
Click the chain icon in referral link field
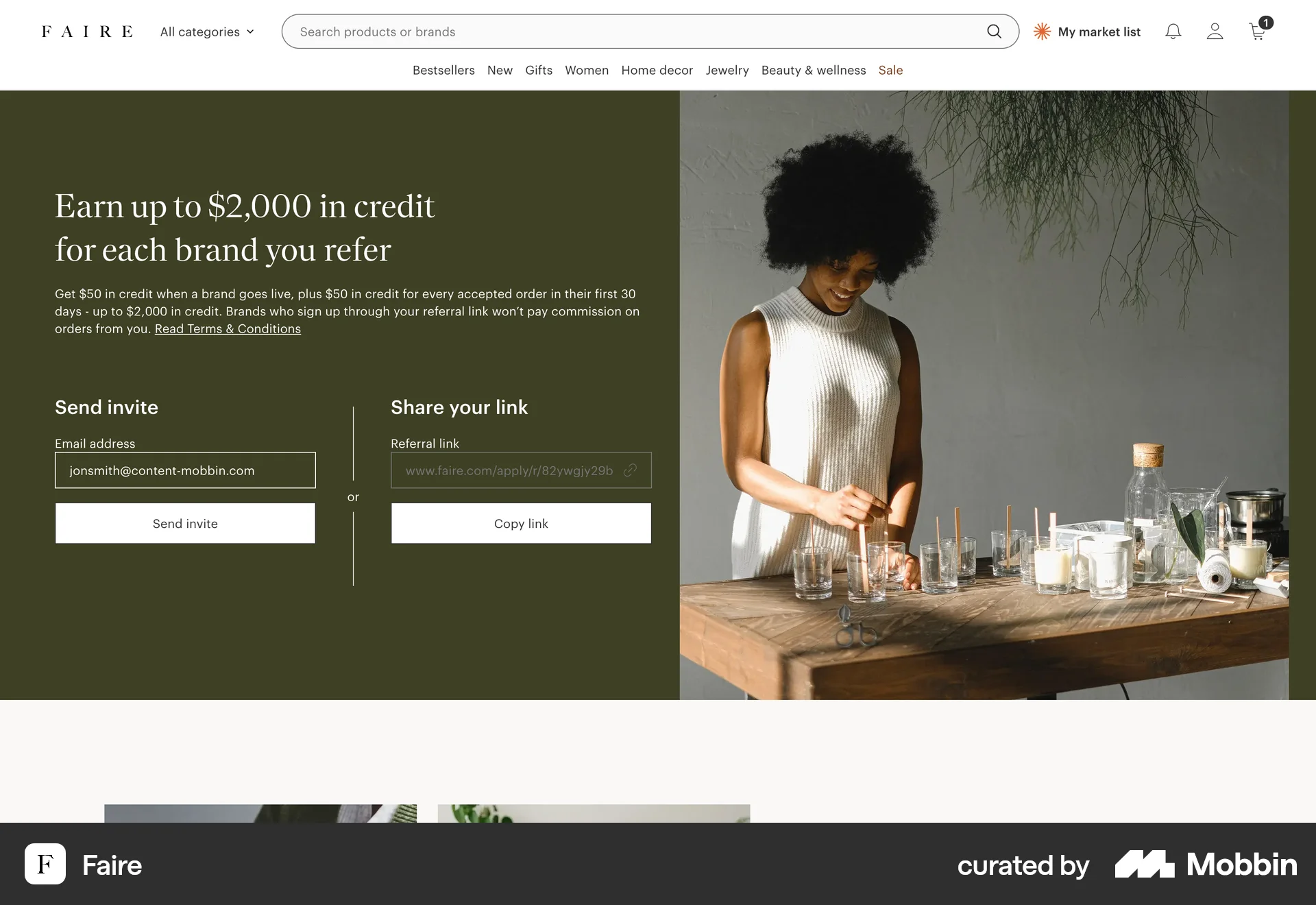pos(631,470)
